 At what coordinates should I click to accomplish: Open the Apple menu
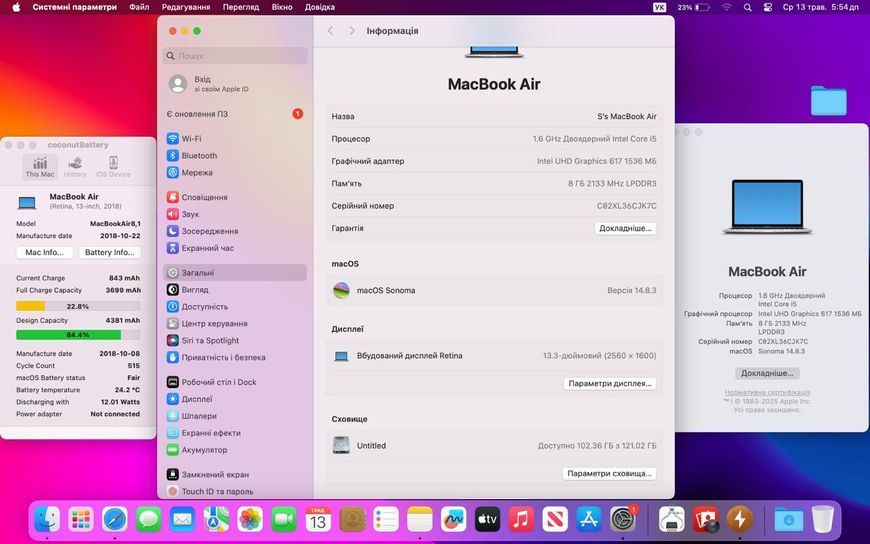click(x=16, y=7)
